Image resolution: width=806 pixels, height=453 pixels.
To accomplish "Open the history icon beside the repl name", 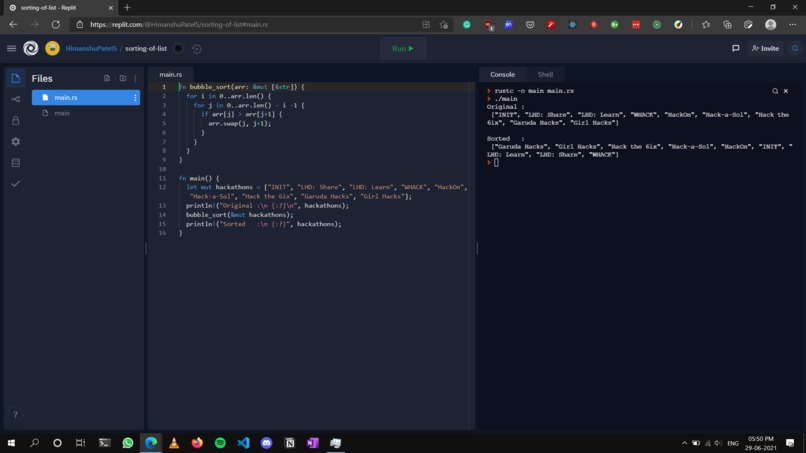I will click(x=196, y=48).
